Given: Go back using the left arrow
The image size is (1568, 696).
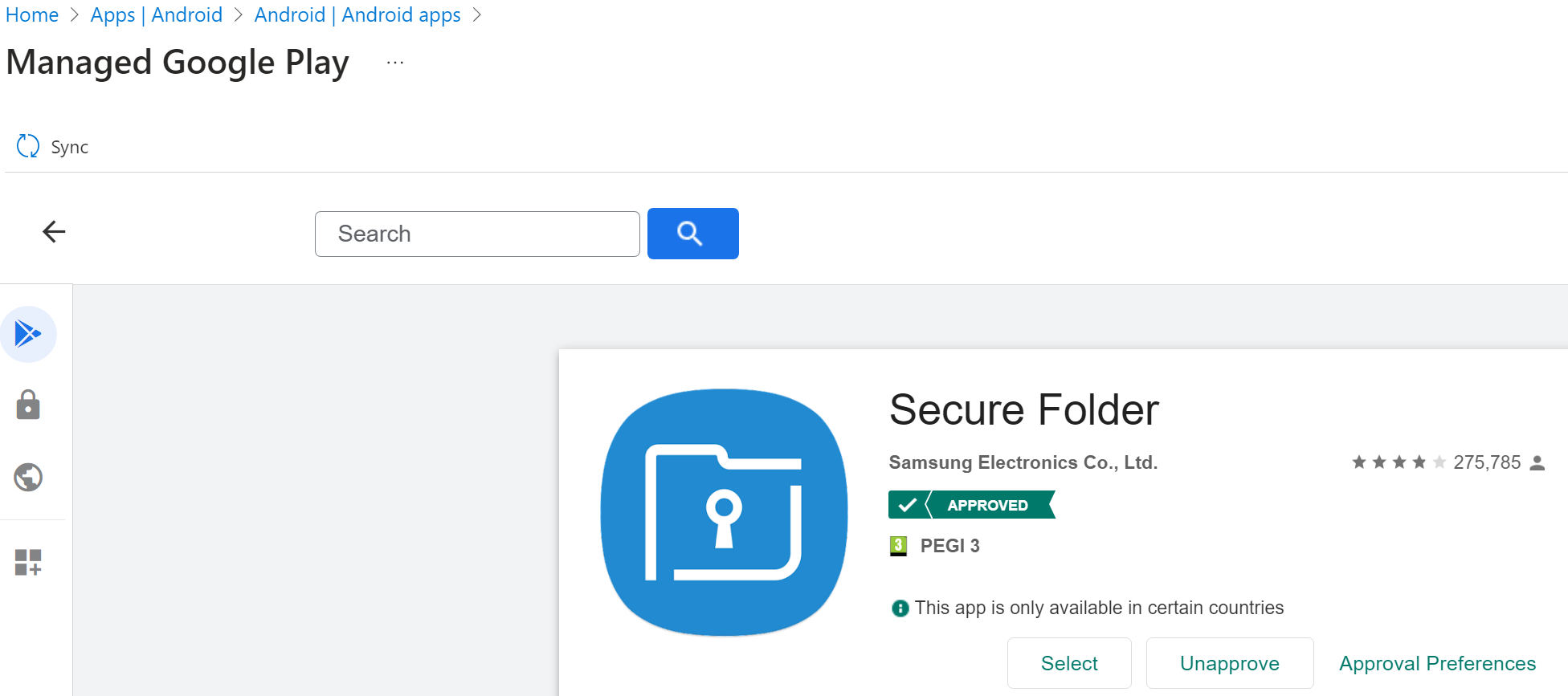Looking at the screenshot, I should [x=54, y=232].
